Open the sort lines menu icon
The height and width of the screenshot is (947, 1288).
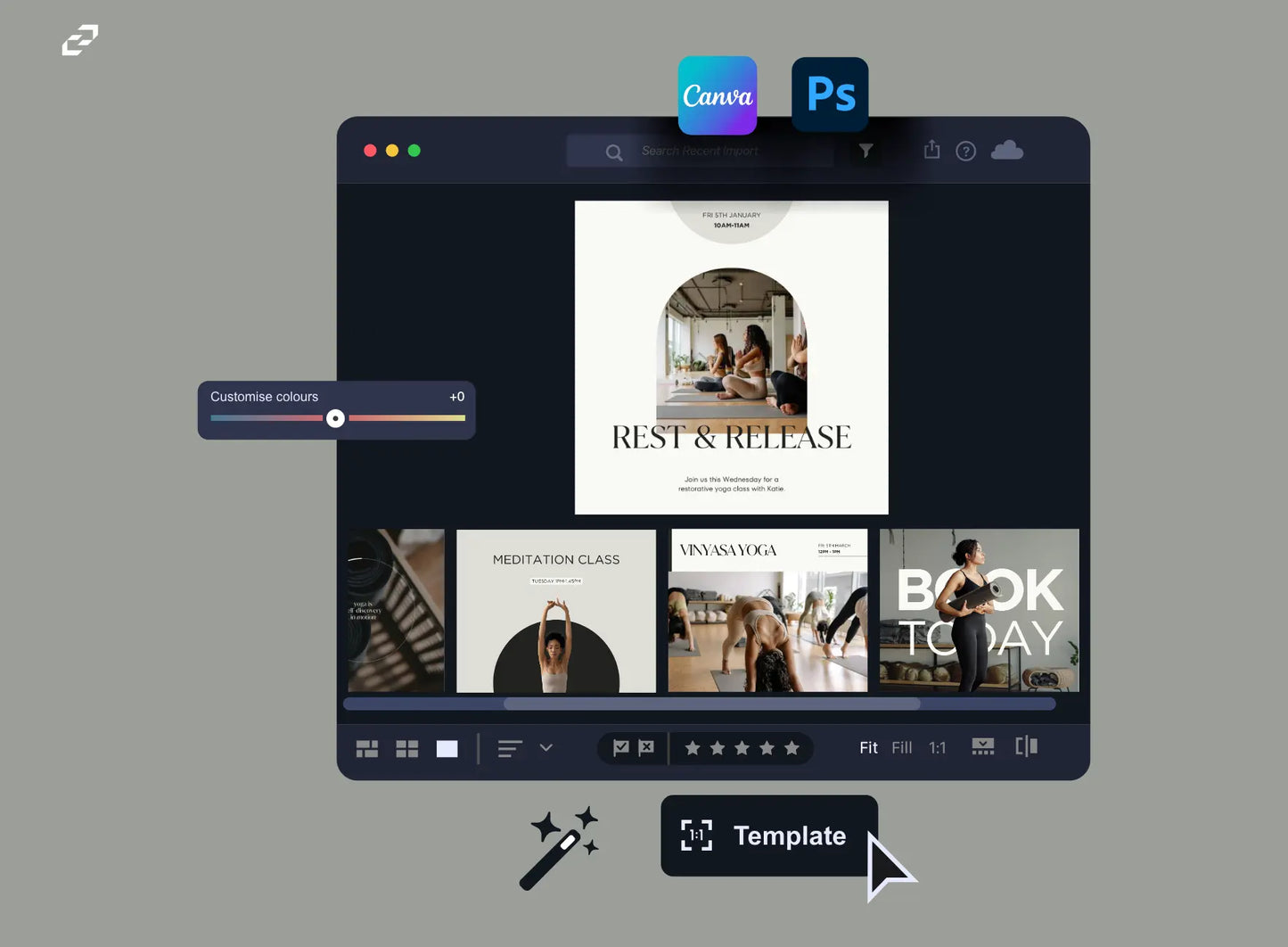pos(510,748)
